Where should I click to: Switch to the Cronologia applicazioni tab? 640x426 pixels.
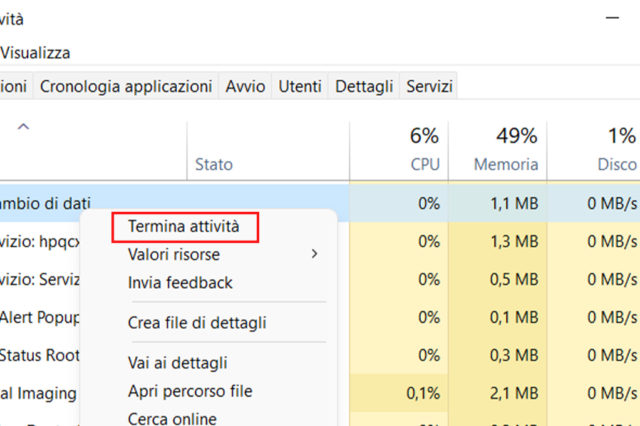(x=126, y=86)
